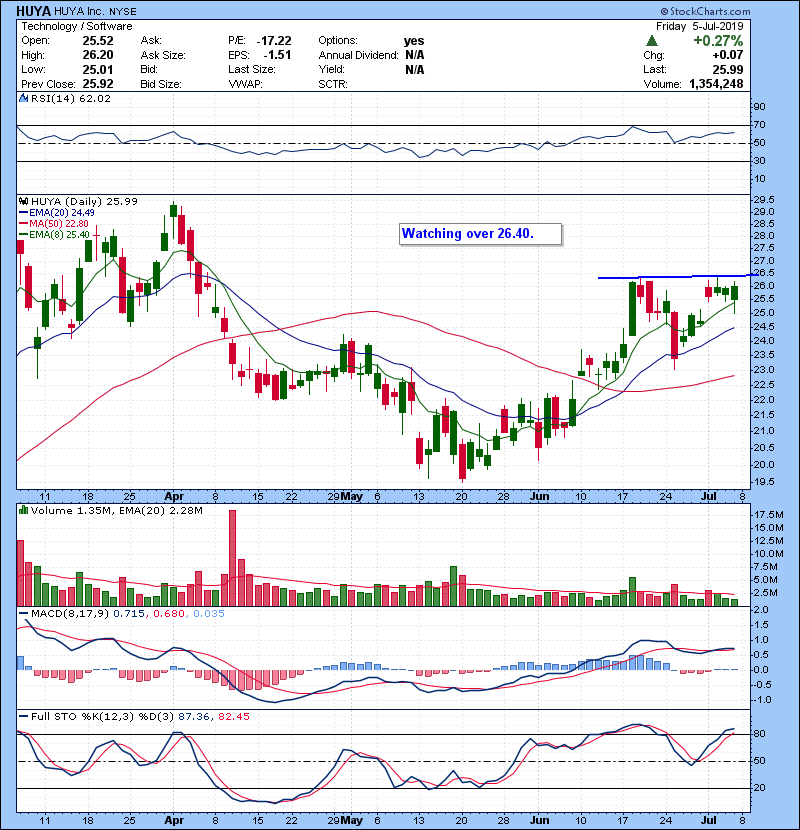
Task: Click the 'MACD(8,17,9)' panel label
Action: 70,613
